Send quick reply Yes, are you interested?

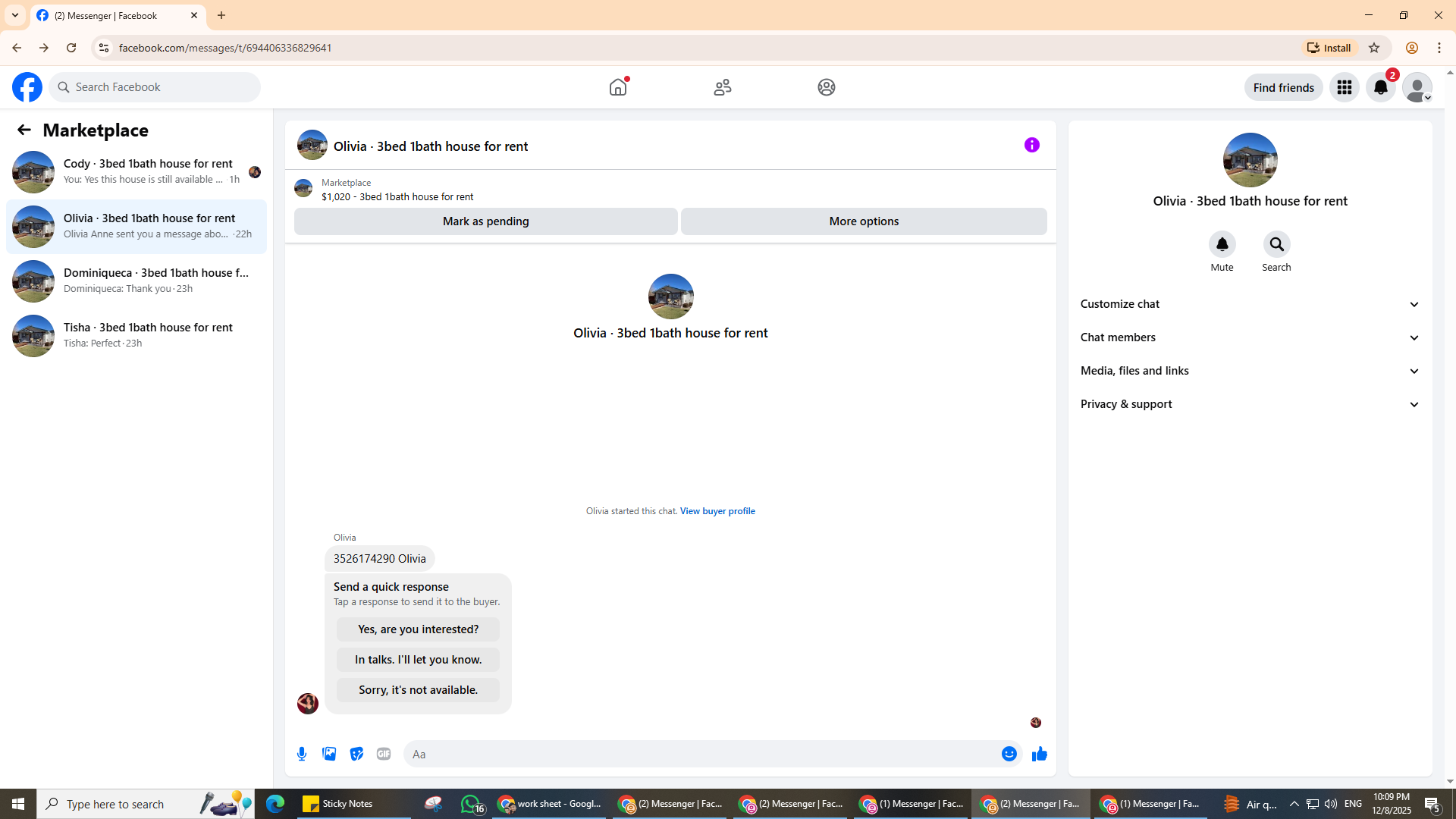click(418, 629)
